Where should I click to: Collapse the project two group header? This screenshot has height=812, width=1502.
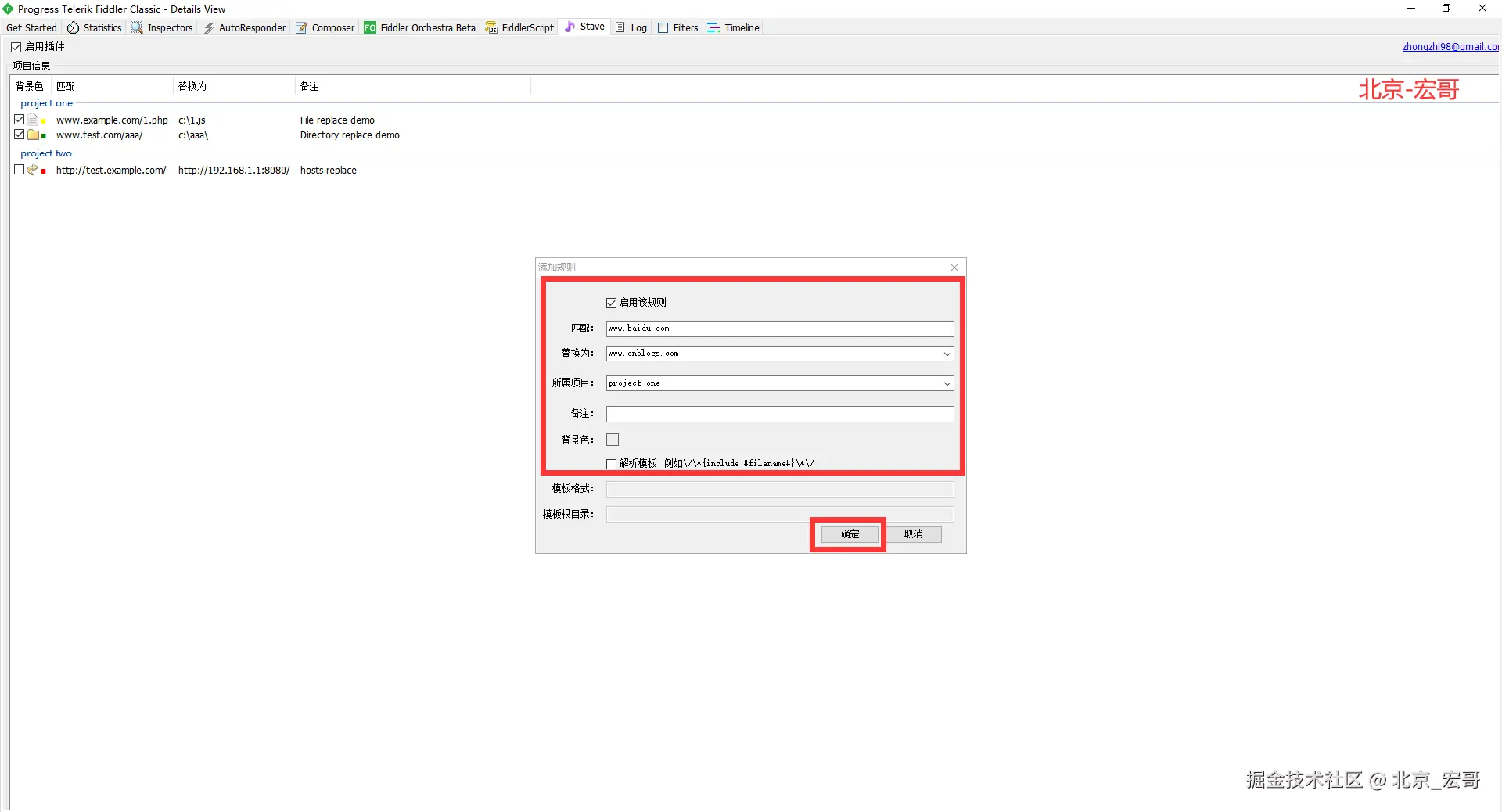(46, 153)
